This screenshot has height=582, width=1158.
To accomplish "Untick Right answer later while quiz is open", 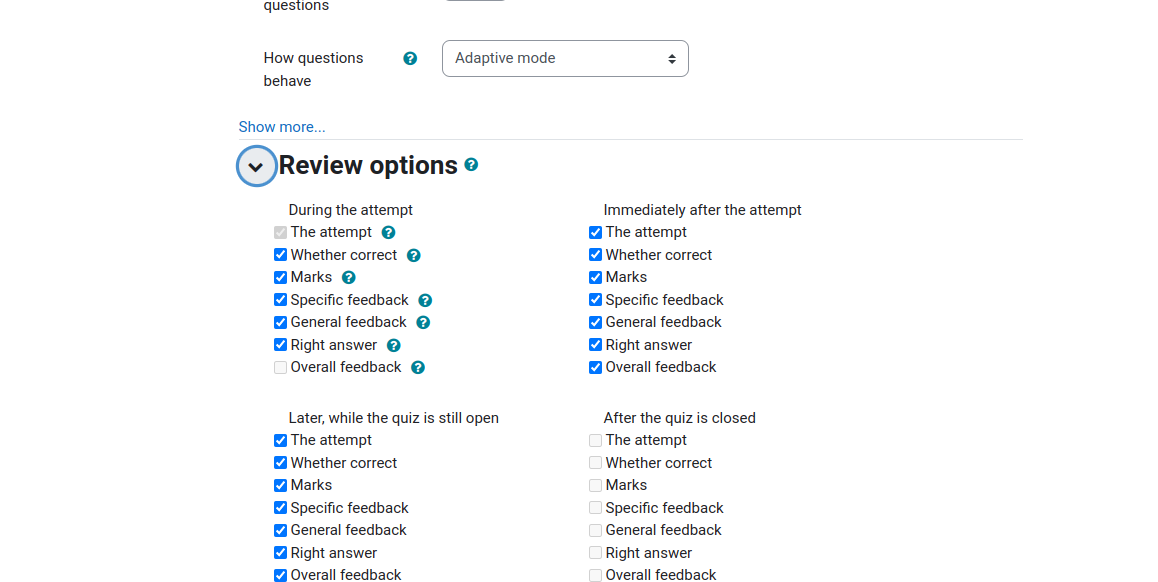I will 281,553.
